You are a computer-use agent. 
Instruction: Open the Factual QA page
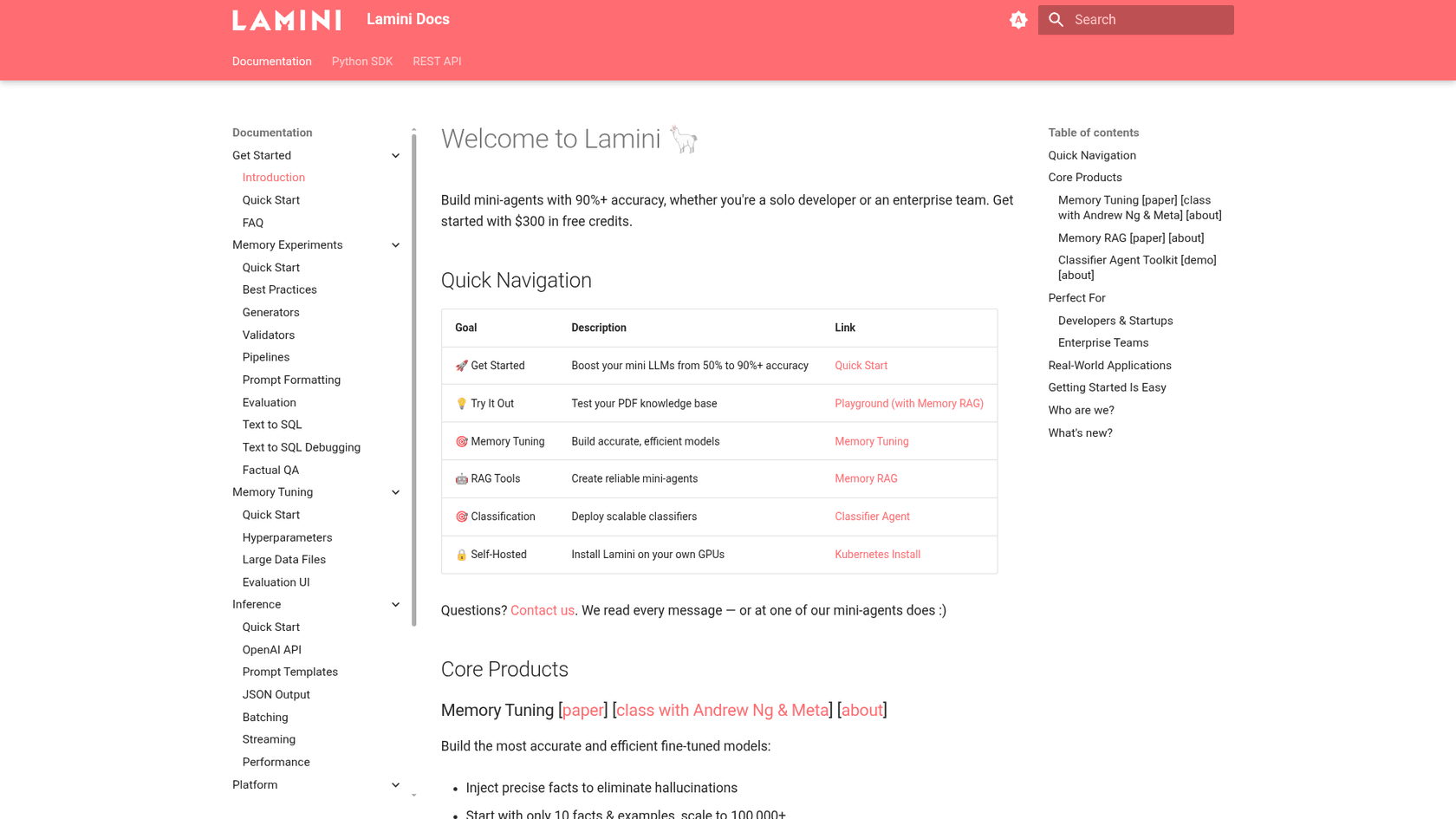click(x=270, y=470)
